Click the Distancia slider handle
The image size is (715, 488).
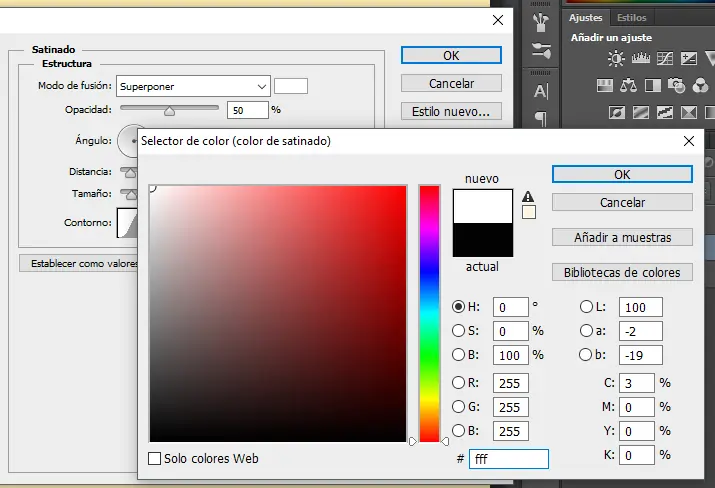tap(130, 172)
